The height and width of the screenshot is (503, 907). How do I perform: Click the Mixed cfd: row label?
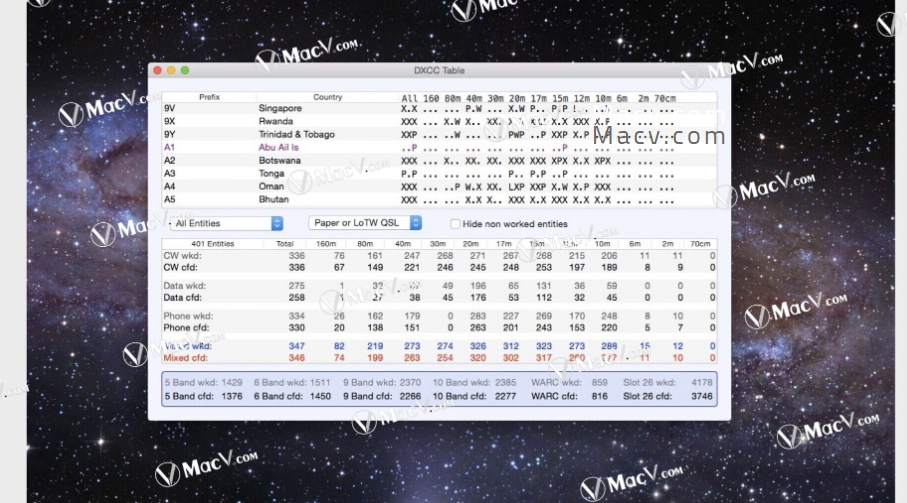coord(185,358)
